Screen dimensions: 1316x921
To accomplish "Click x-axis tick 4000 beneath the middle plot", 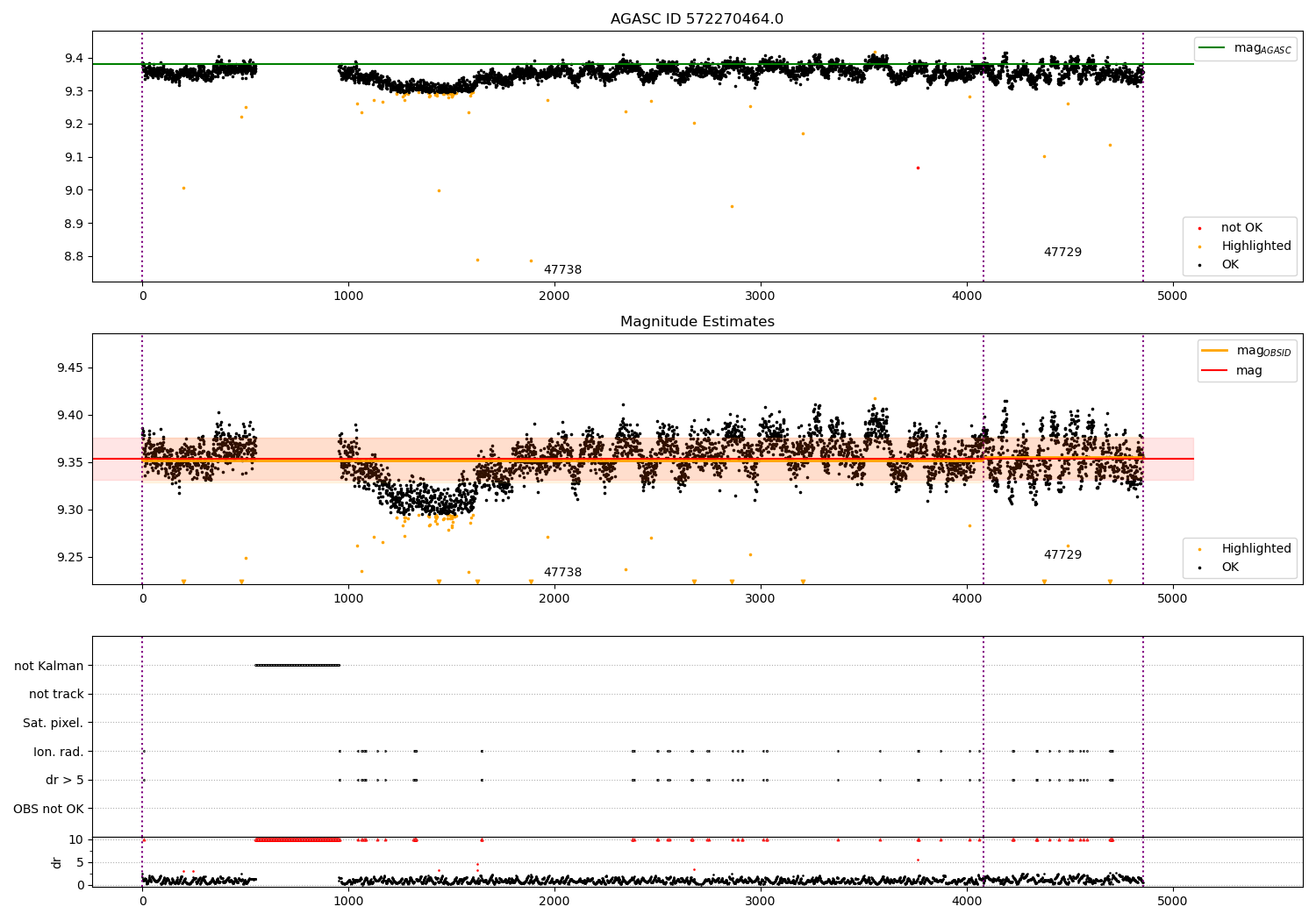I will (967, 599).
